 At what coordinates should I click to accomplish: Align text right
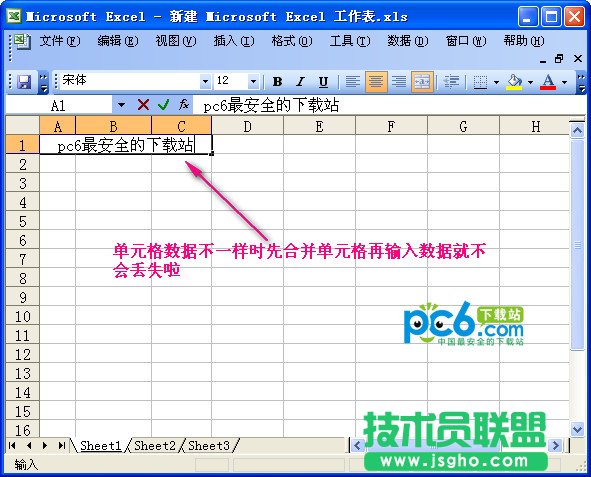(x=399, y=81)
